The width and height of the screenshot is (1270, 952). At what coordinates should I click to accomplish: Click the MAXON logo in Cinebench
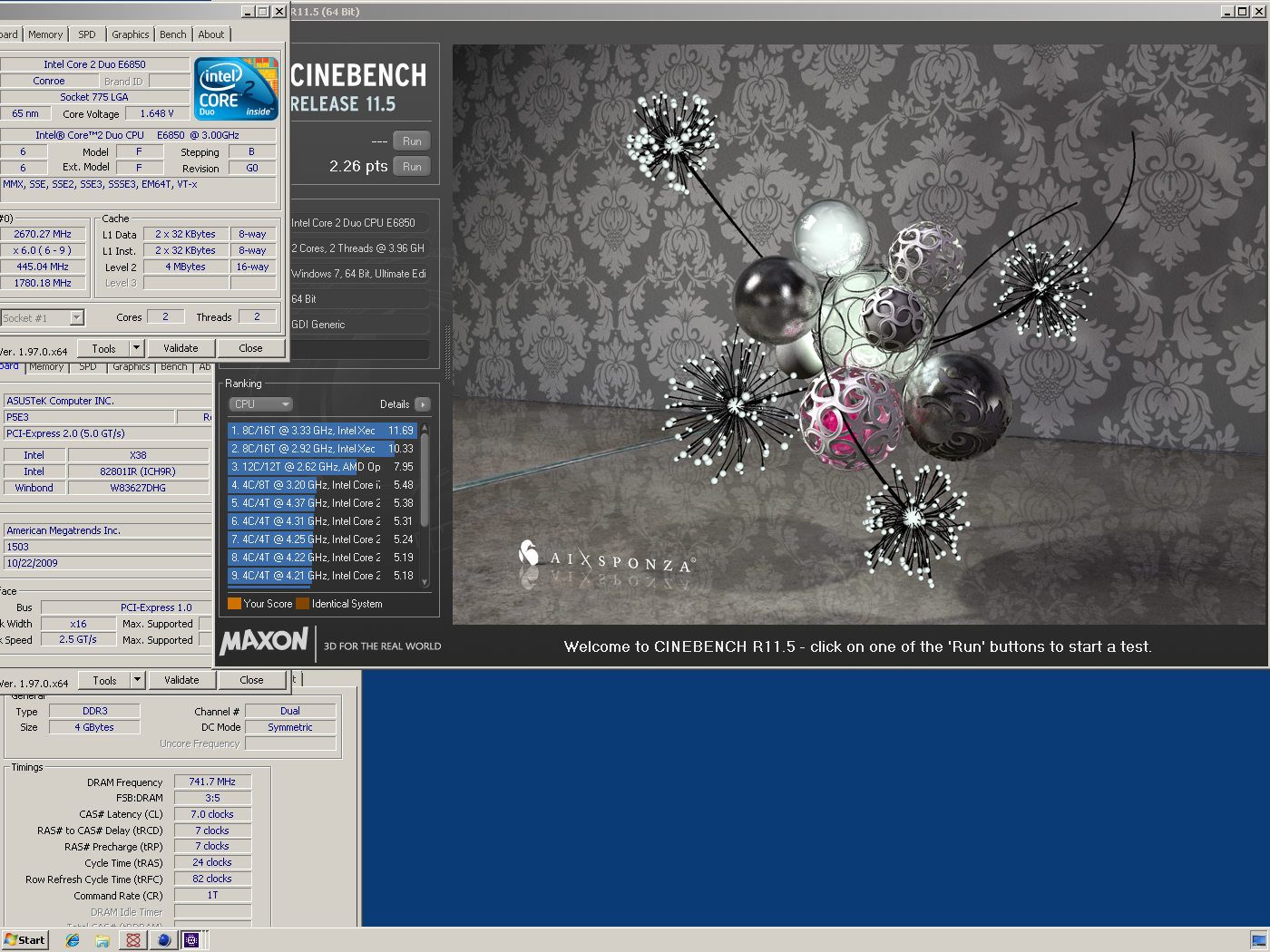pos(264,642)
